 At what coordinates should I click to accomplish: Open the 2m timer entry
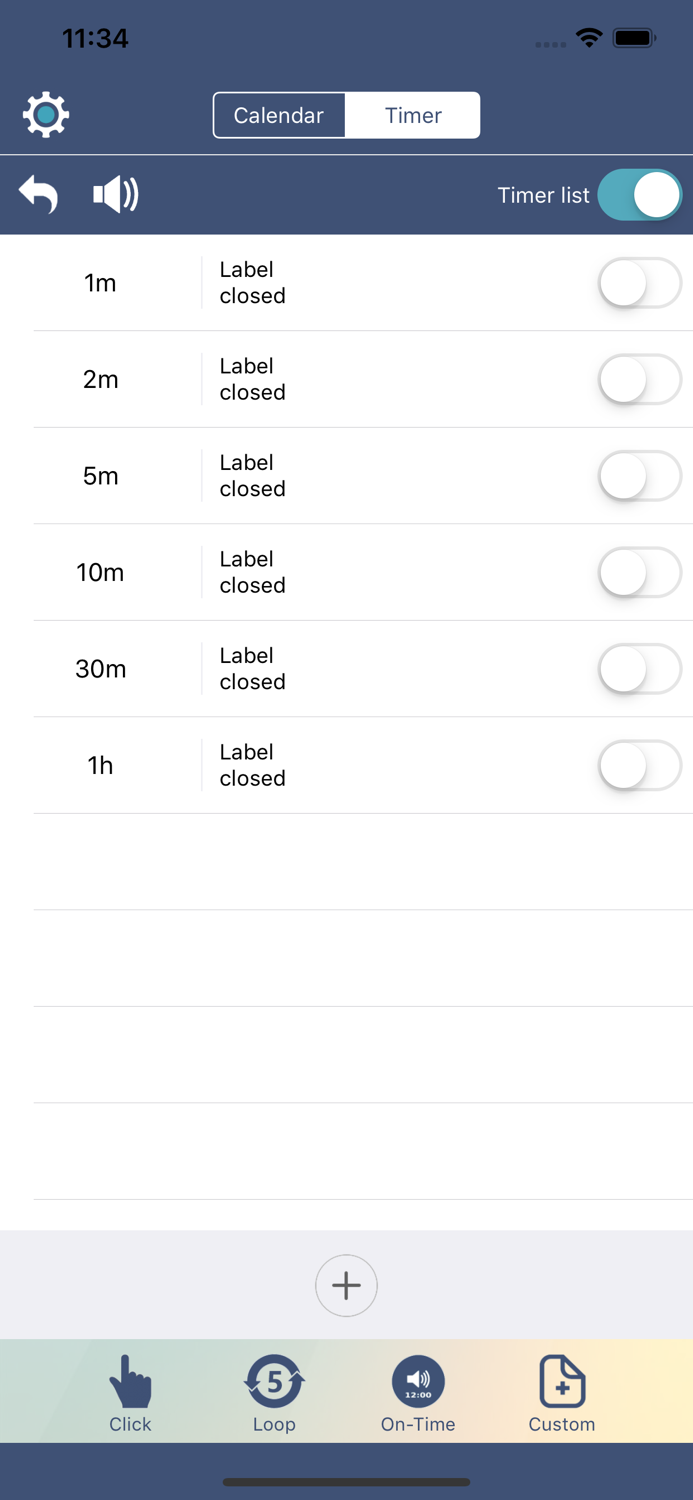click(101, 379)
